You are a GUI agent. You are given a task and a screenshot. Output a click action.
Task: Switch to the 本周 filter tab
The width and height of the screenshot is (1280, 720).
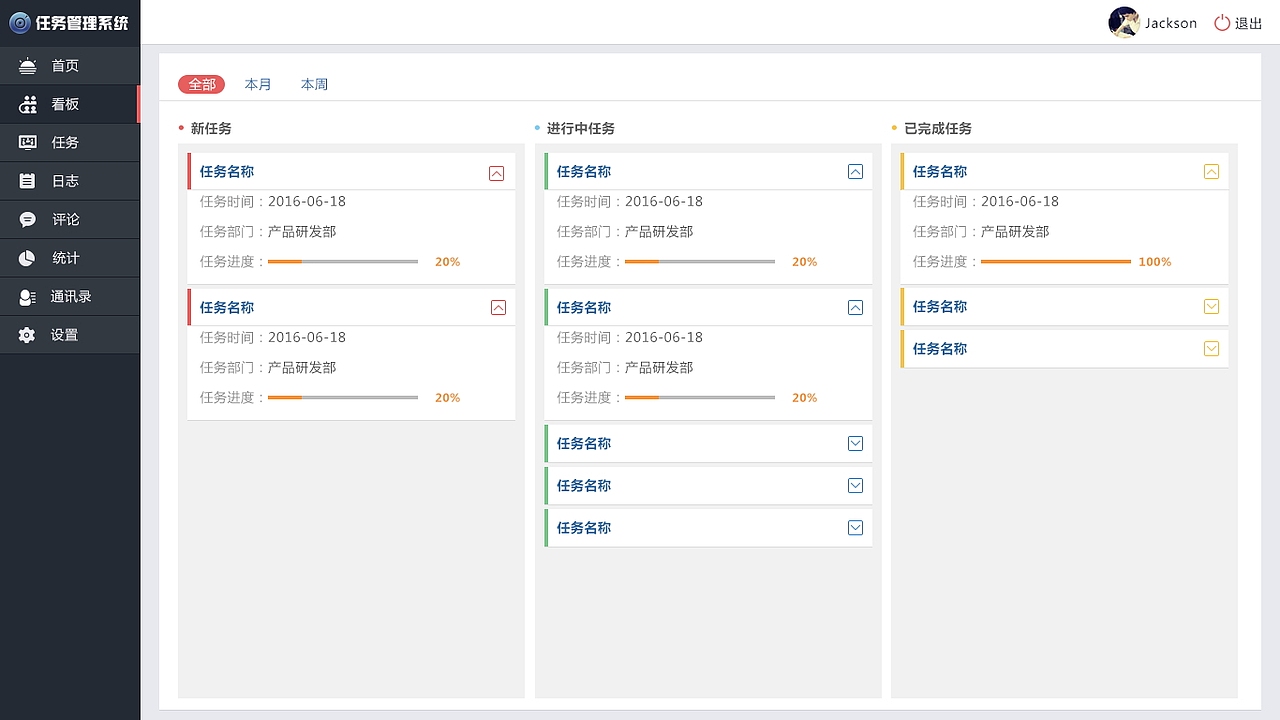[314, 85]
